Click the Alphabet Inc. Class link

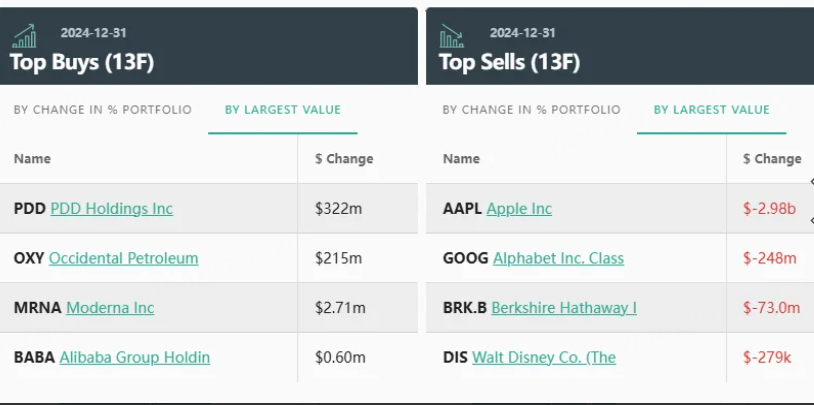[558, 258]
